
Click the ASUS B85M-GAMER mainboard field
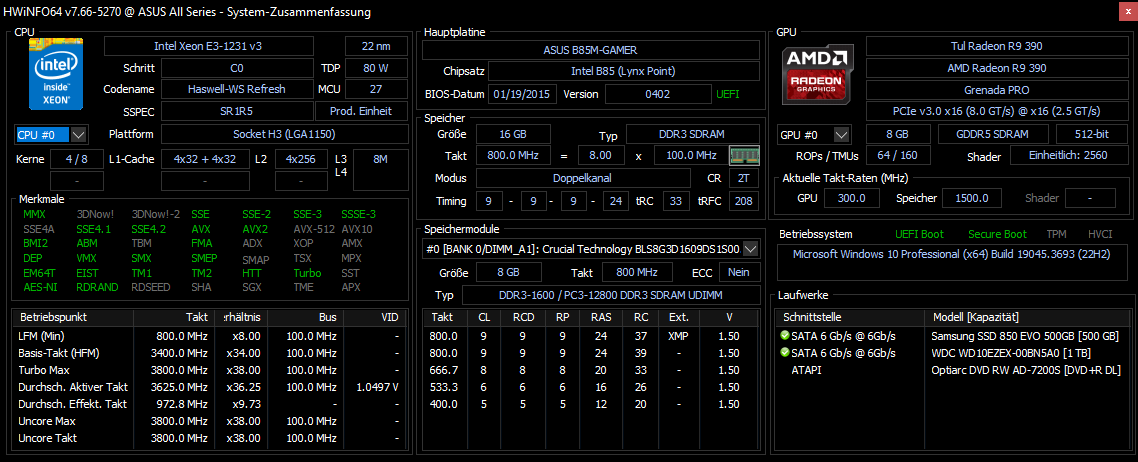tap(590, 50)
